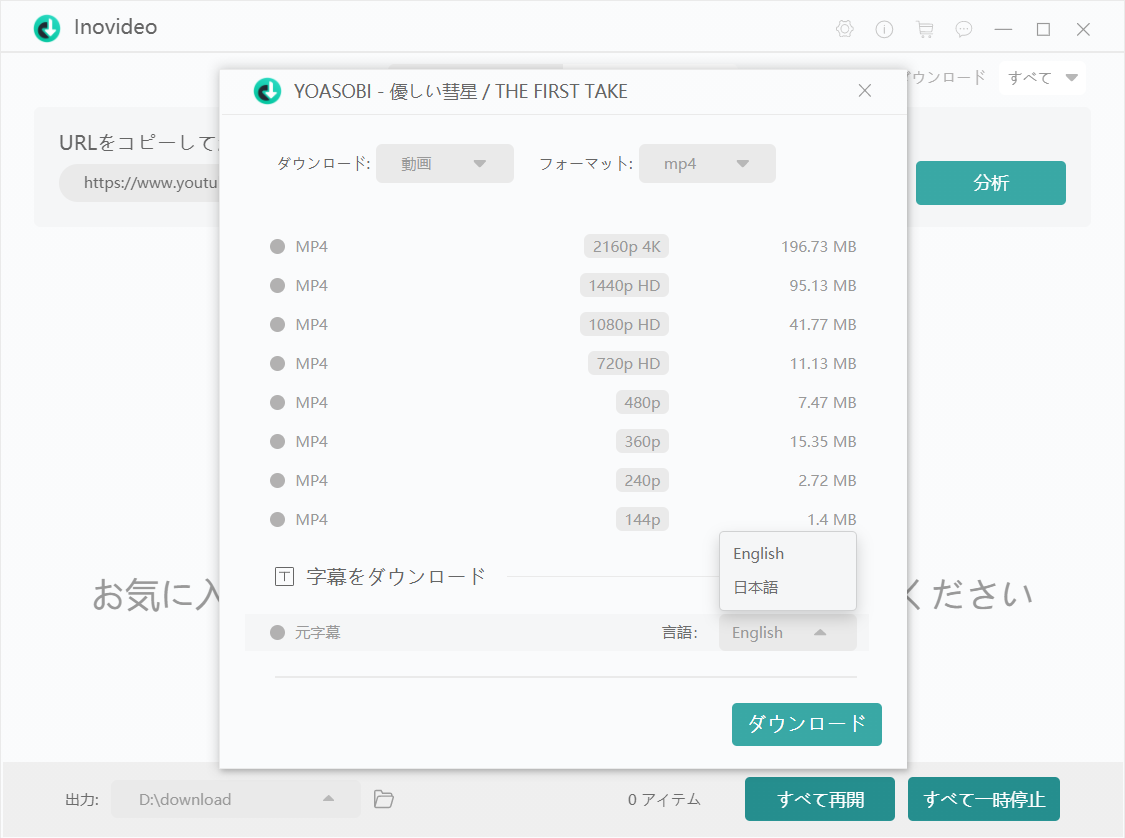
Task: Collapse the 言語 language dropdown
Action: click(788, 633)
